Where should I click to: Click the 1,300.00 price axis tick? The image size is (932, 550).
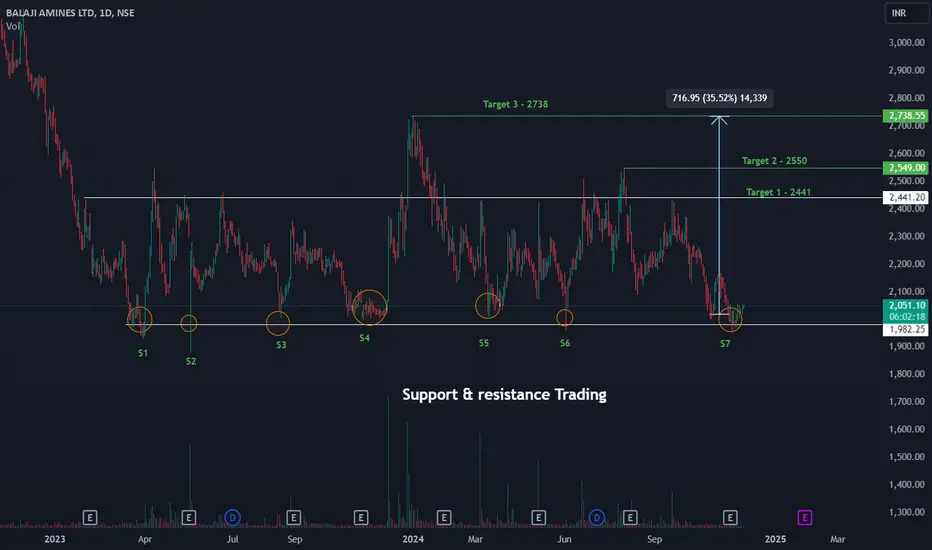tap(906, 512)
